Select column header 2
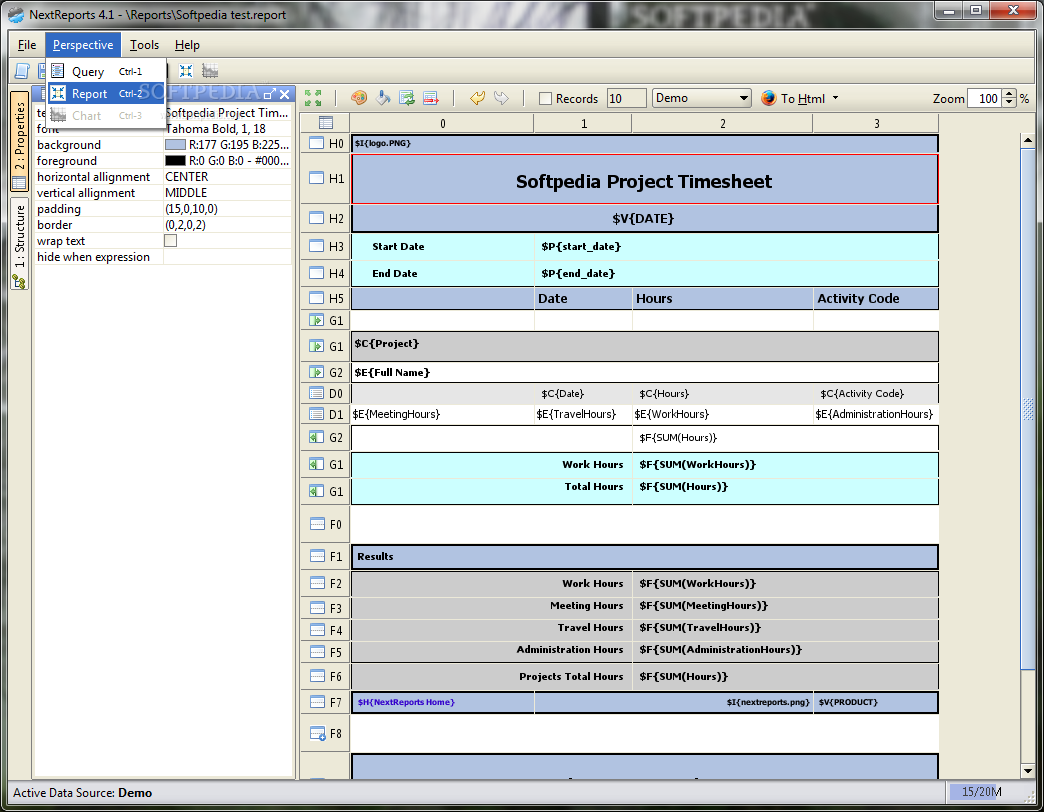1044x812 pixels. pos(722,123)
